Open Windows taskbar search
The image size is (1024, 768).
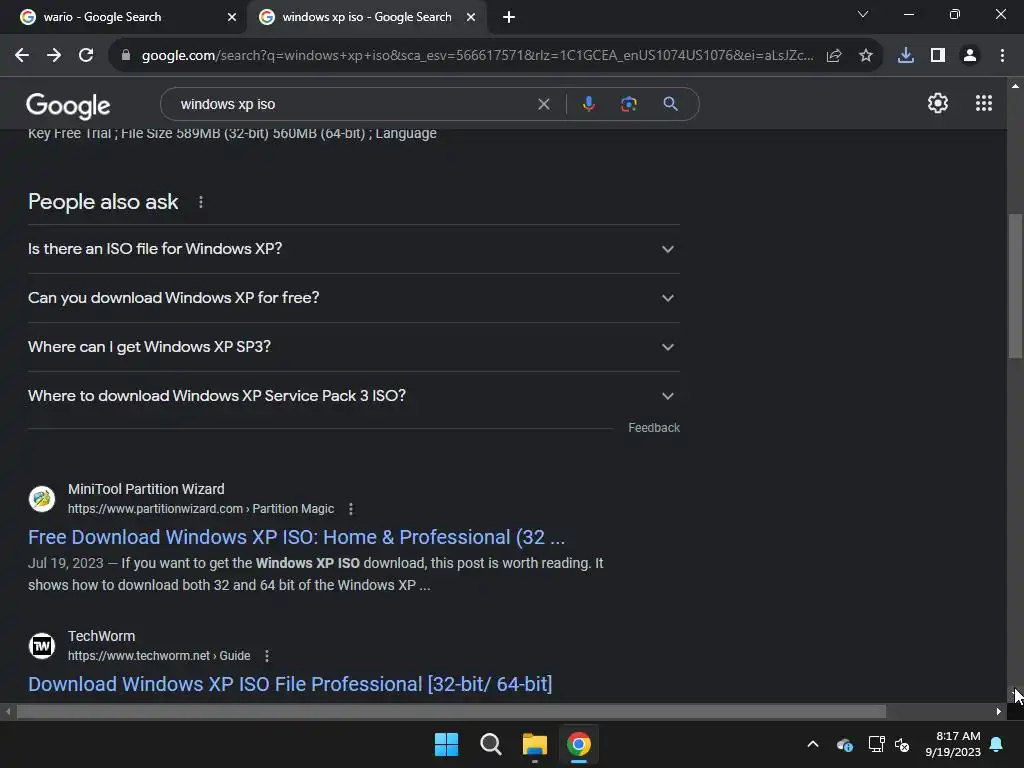(490, 744)
